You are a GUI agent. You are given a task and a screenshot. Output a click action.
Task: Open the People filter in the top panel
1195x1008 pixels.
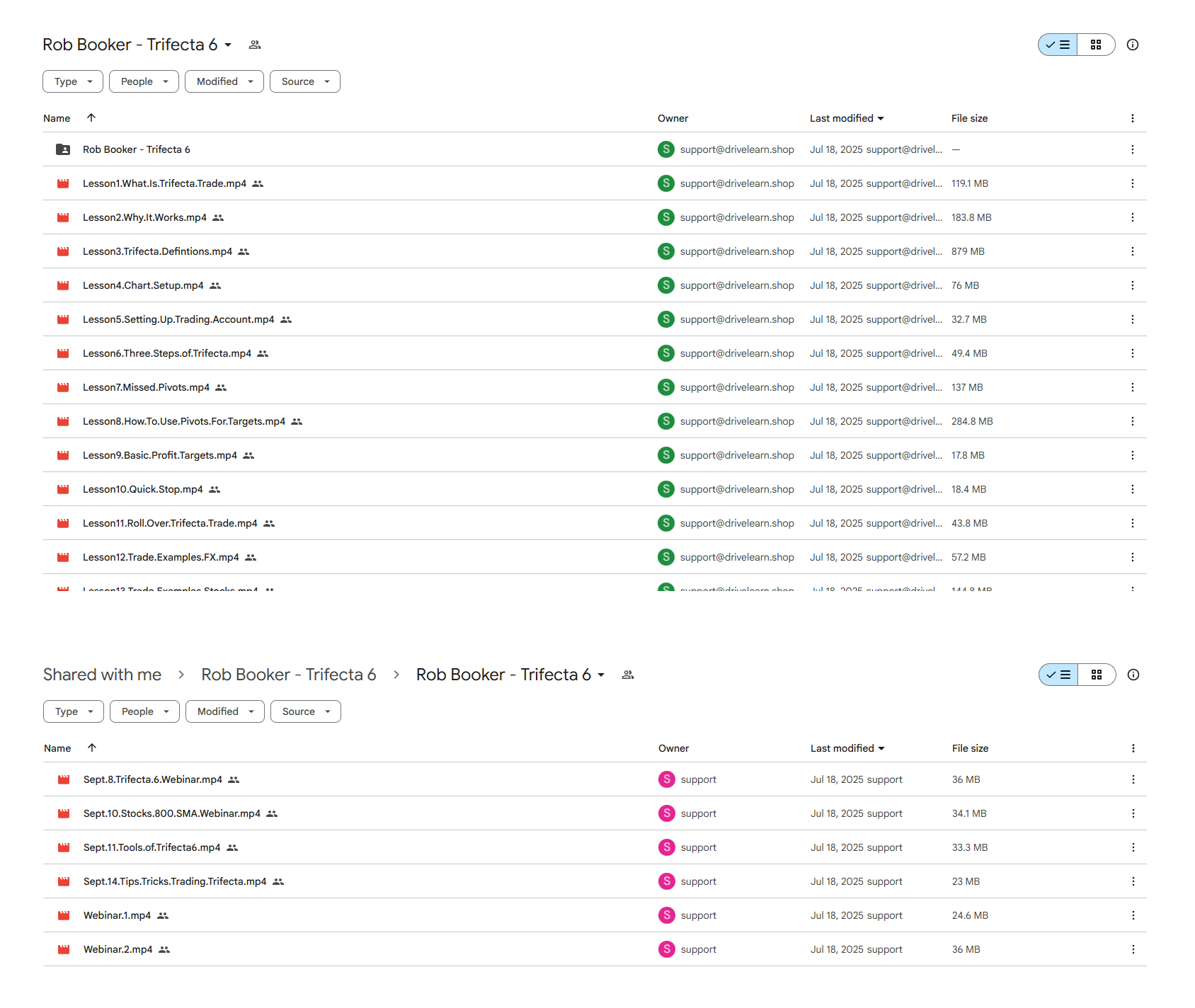click(144, 81)
